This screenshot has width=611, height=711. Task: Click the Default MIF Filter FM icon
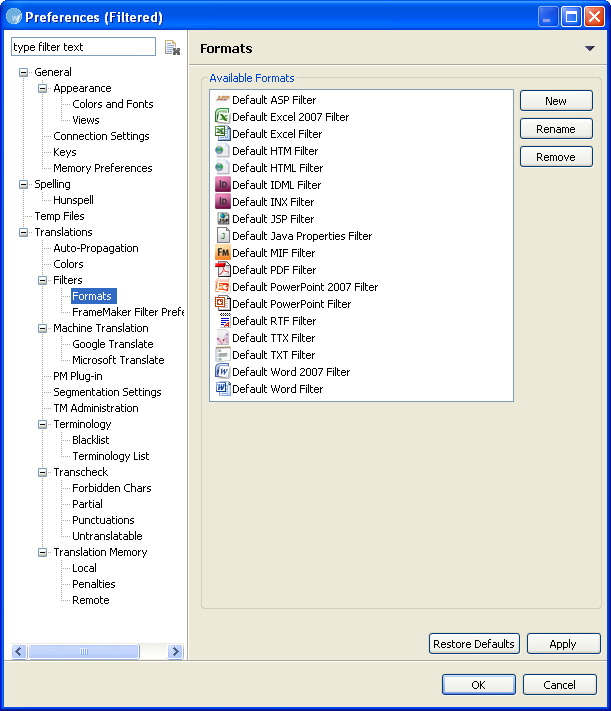point(222,253)
